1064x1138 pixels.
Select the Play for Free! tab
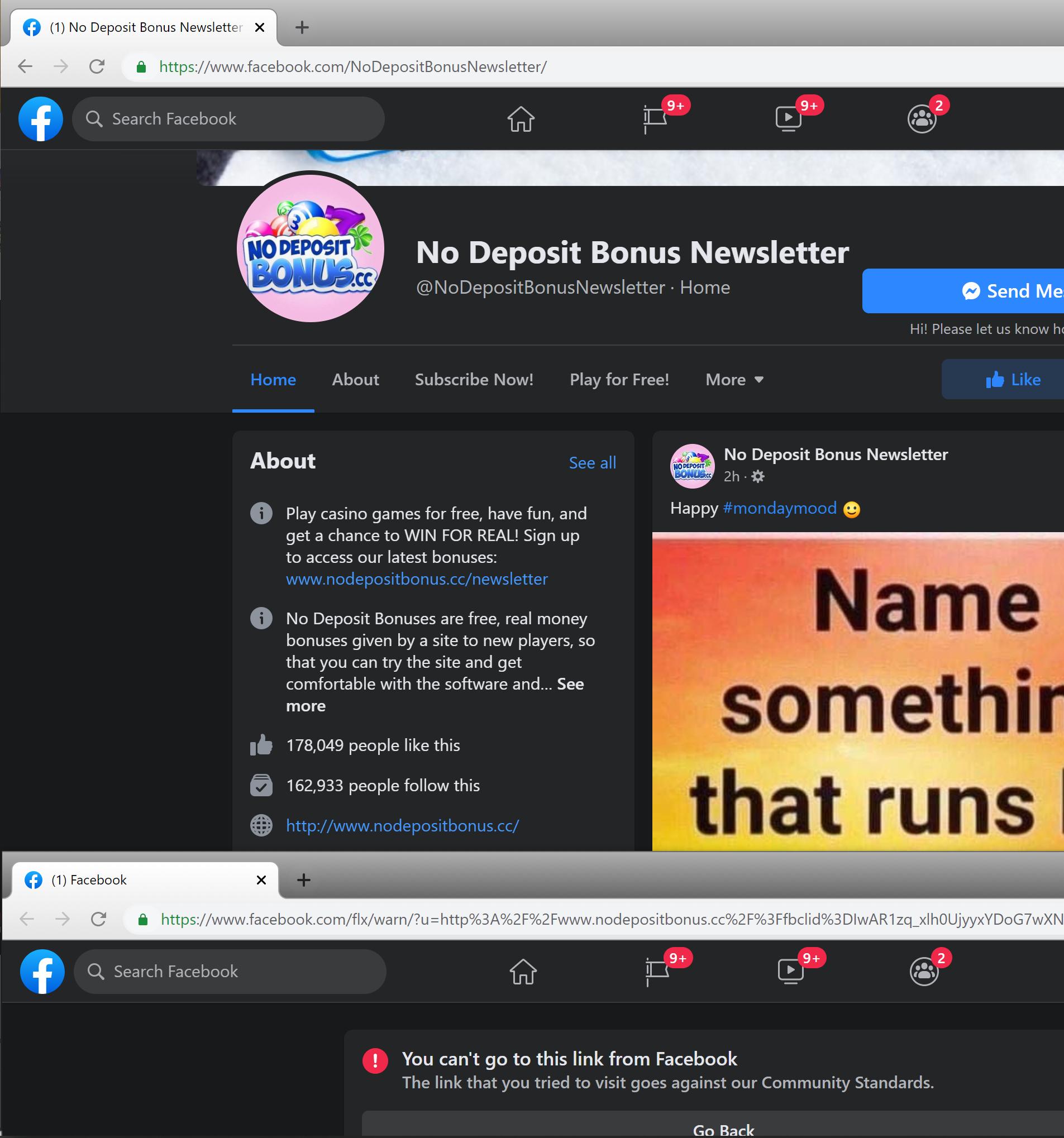click(619, 380)
